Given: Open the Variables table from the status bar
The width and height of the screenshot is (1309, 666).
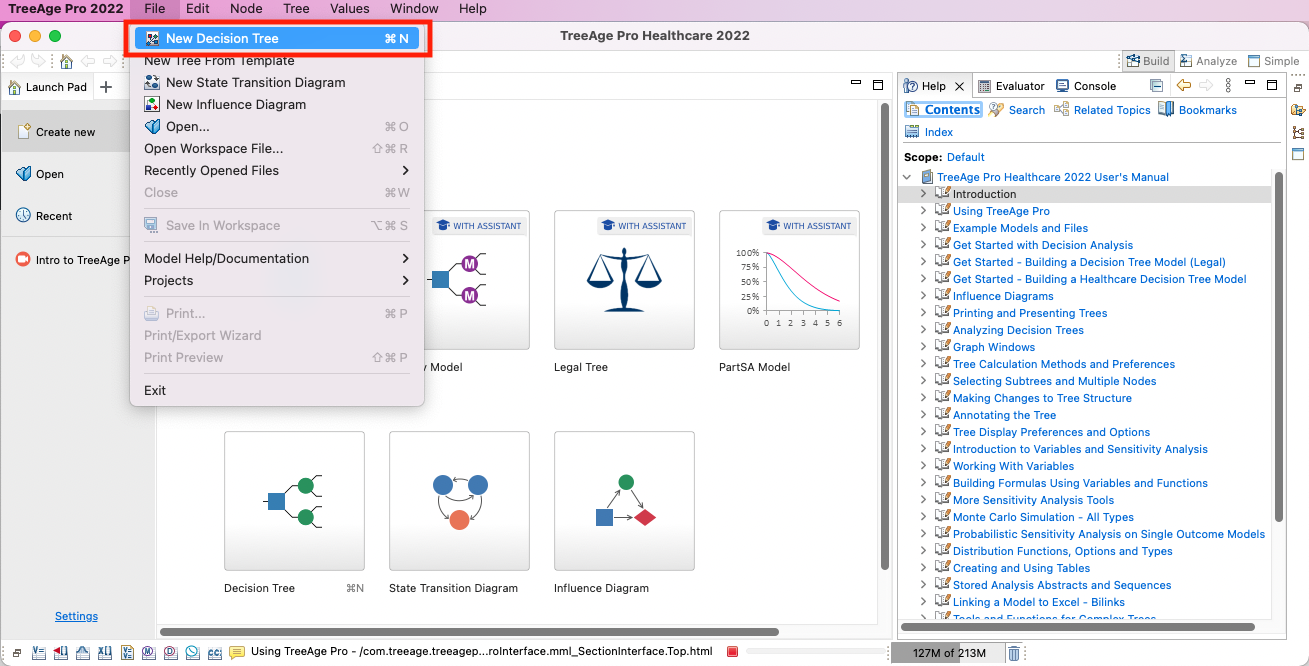Looking at the screenshot, I should (38, 652).
